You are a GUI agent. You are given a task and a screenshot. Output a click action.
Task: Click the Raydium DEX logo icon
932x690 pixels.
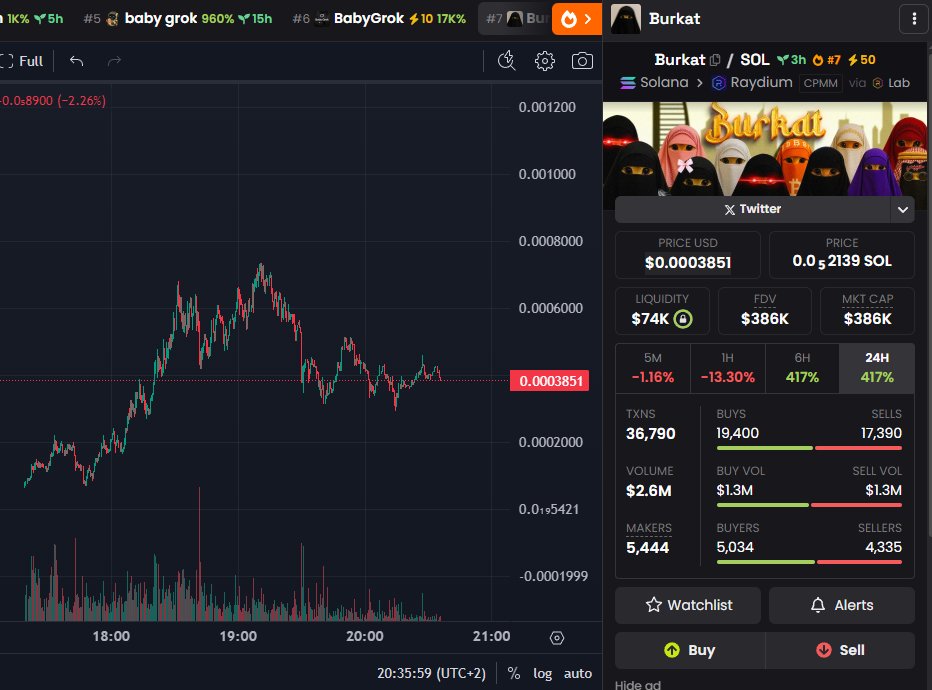[x=719, y=83]
